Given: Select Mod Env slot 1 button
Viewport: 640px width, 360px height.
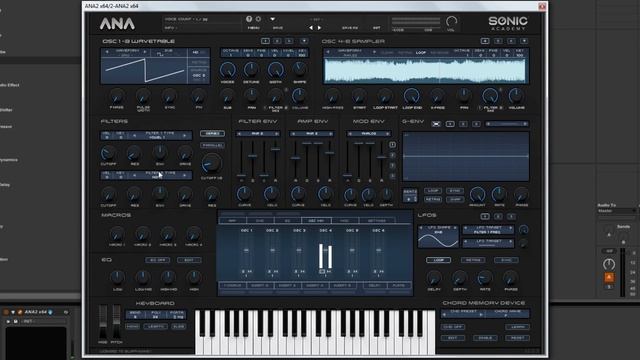Looking at the screenshot, I should 392,144.
